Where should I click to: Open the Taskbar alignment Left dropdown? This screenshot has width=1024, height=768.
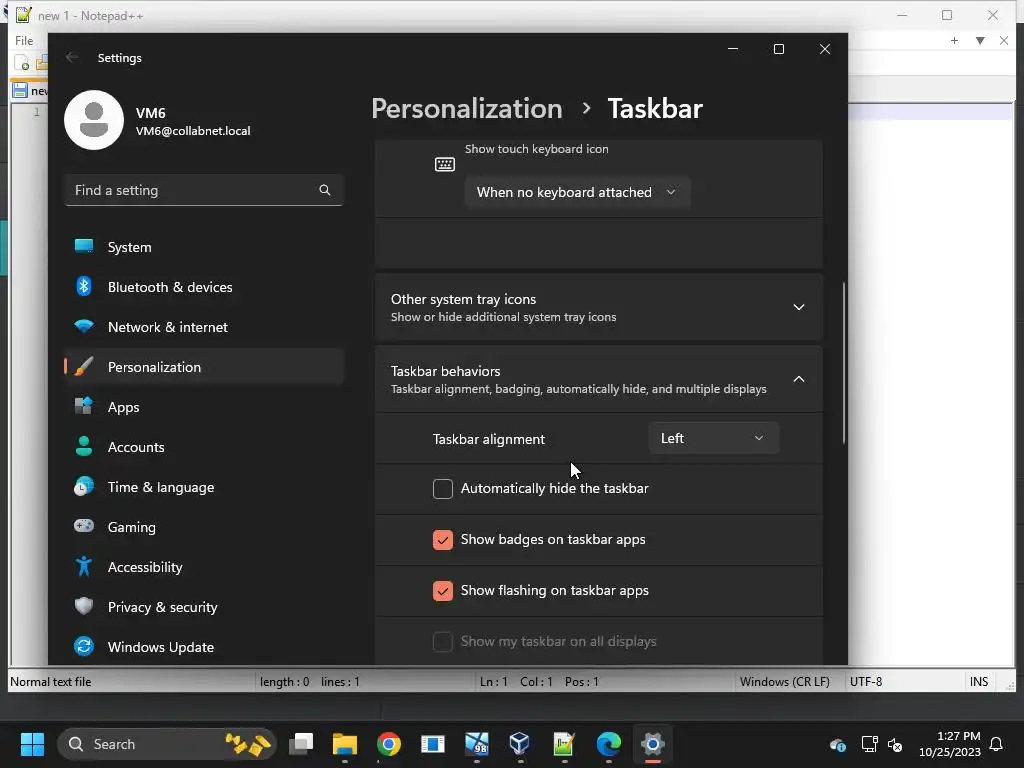click(713, 438)
